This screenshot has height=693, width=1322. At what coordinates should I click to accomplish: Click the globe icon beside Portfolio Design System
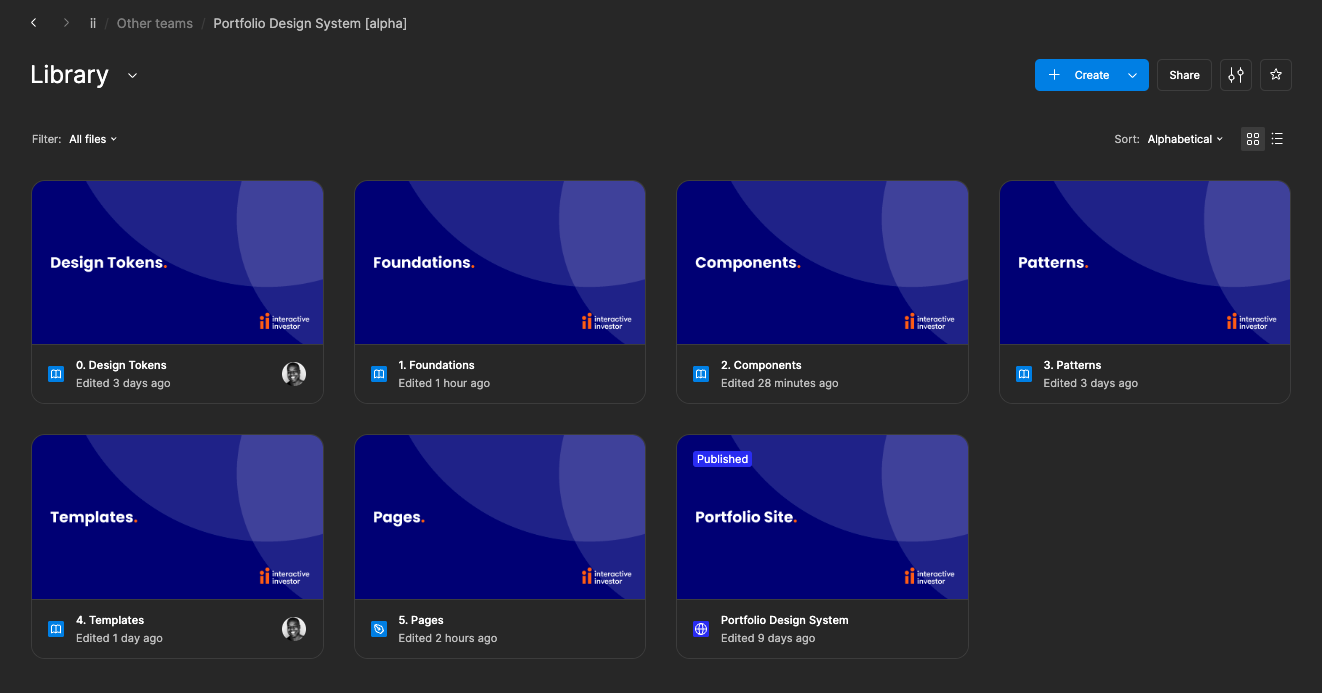(701, 629)
